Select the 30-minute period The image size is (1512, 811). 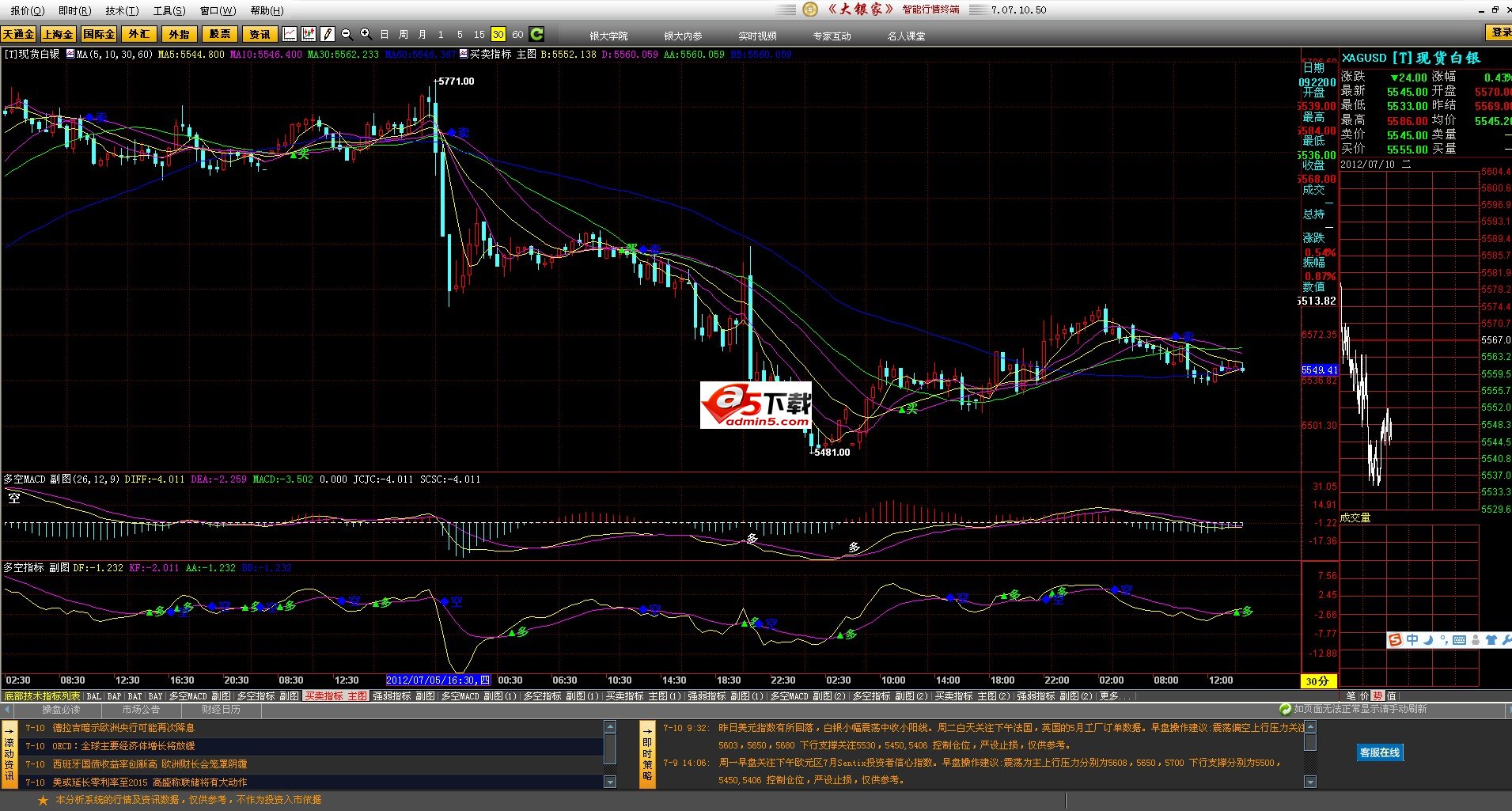click(x=498, y=34)
